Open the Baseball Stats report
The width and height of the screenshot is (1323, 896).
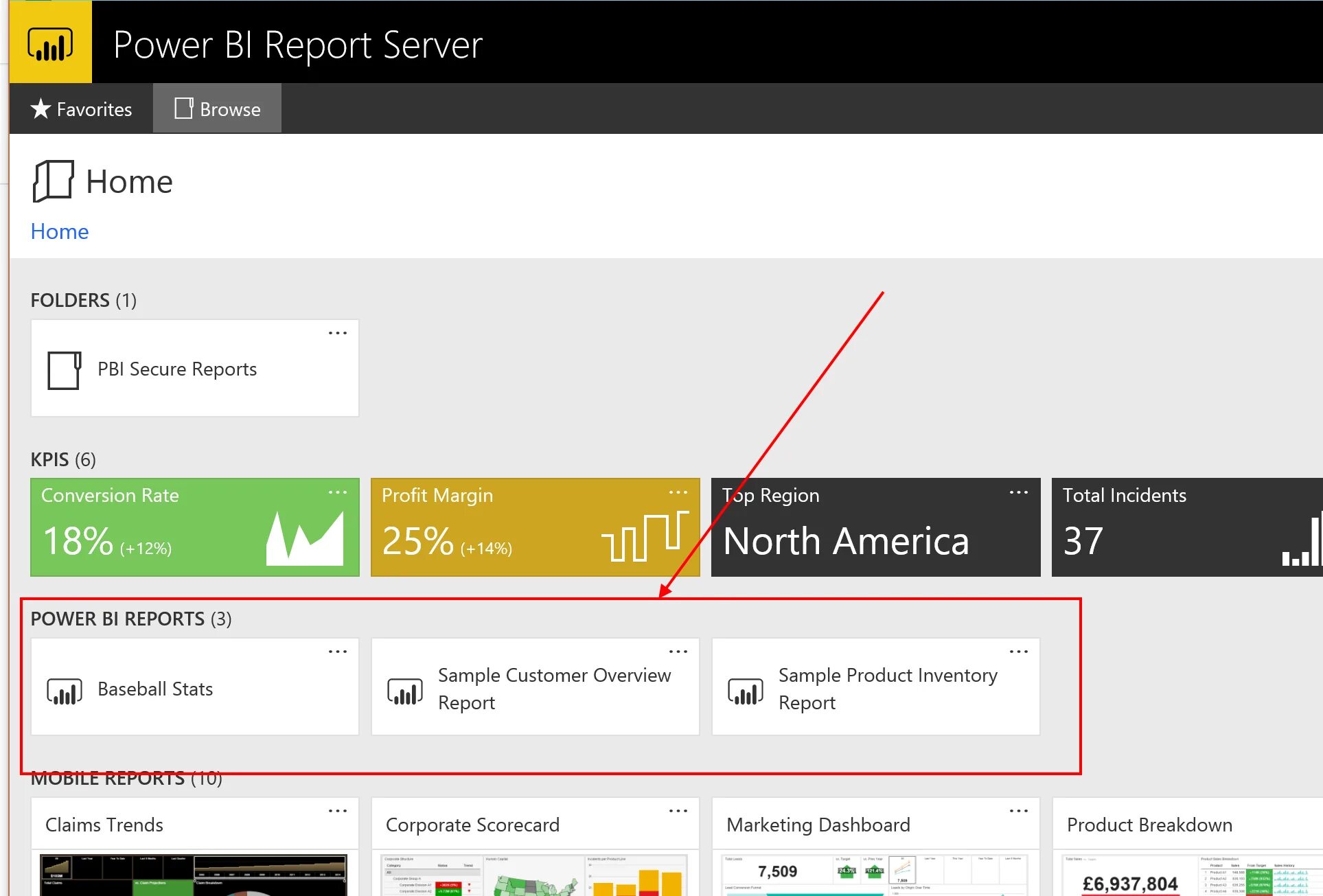click(195, 687)
